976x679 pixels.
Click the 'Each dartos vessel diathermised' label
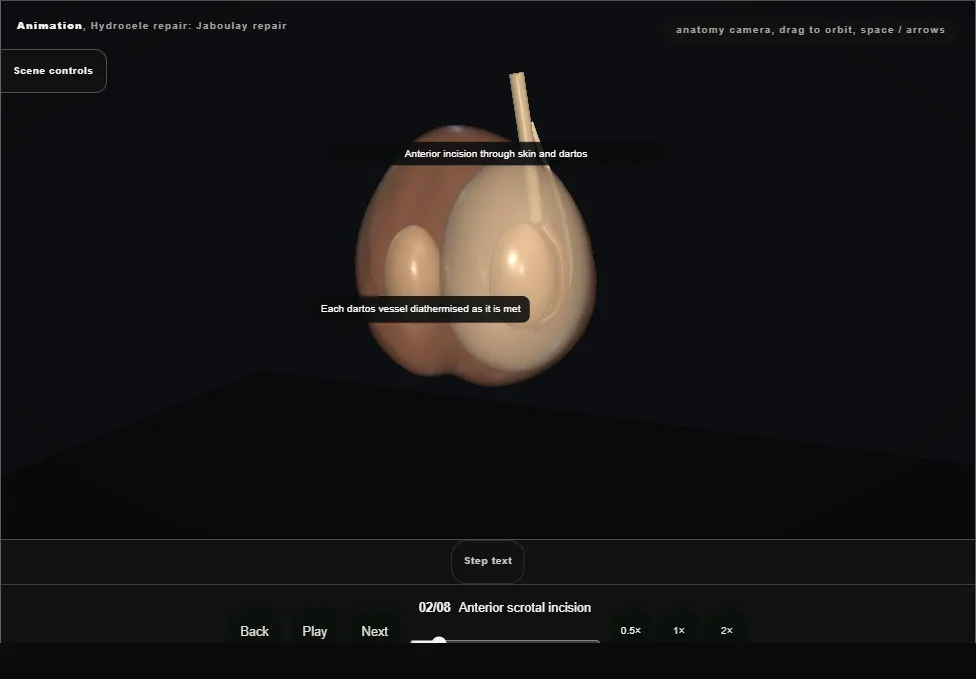pyautogui.click(x=421, y=309)
